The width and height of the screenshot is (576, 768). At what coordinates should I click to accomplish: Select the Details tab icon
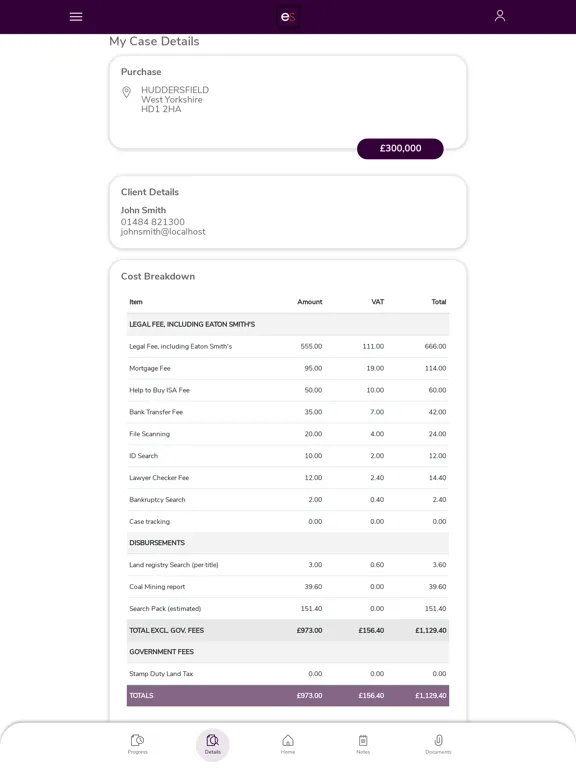pyautogui.click(x=213, y=744)
